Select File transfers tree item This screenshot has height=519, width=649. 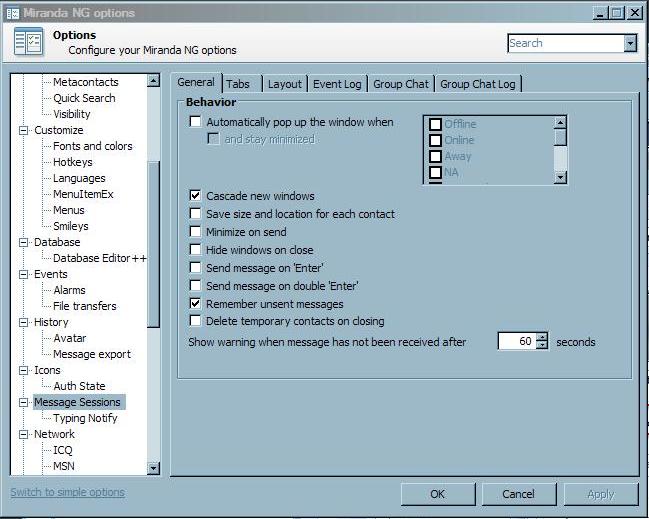click(85, 306)
